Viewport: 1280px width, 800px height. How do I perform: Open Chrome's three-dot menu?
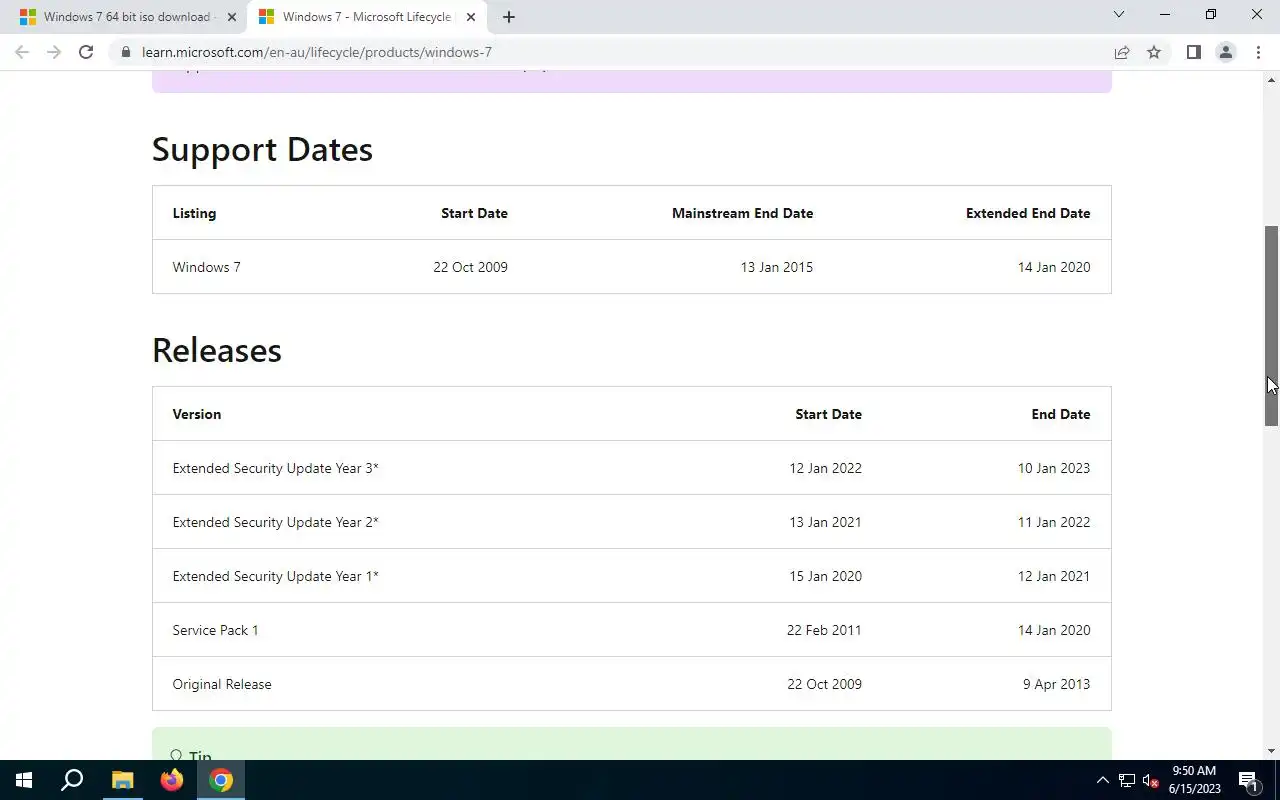click(1258, 52)
